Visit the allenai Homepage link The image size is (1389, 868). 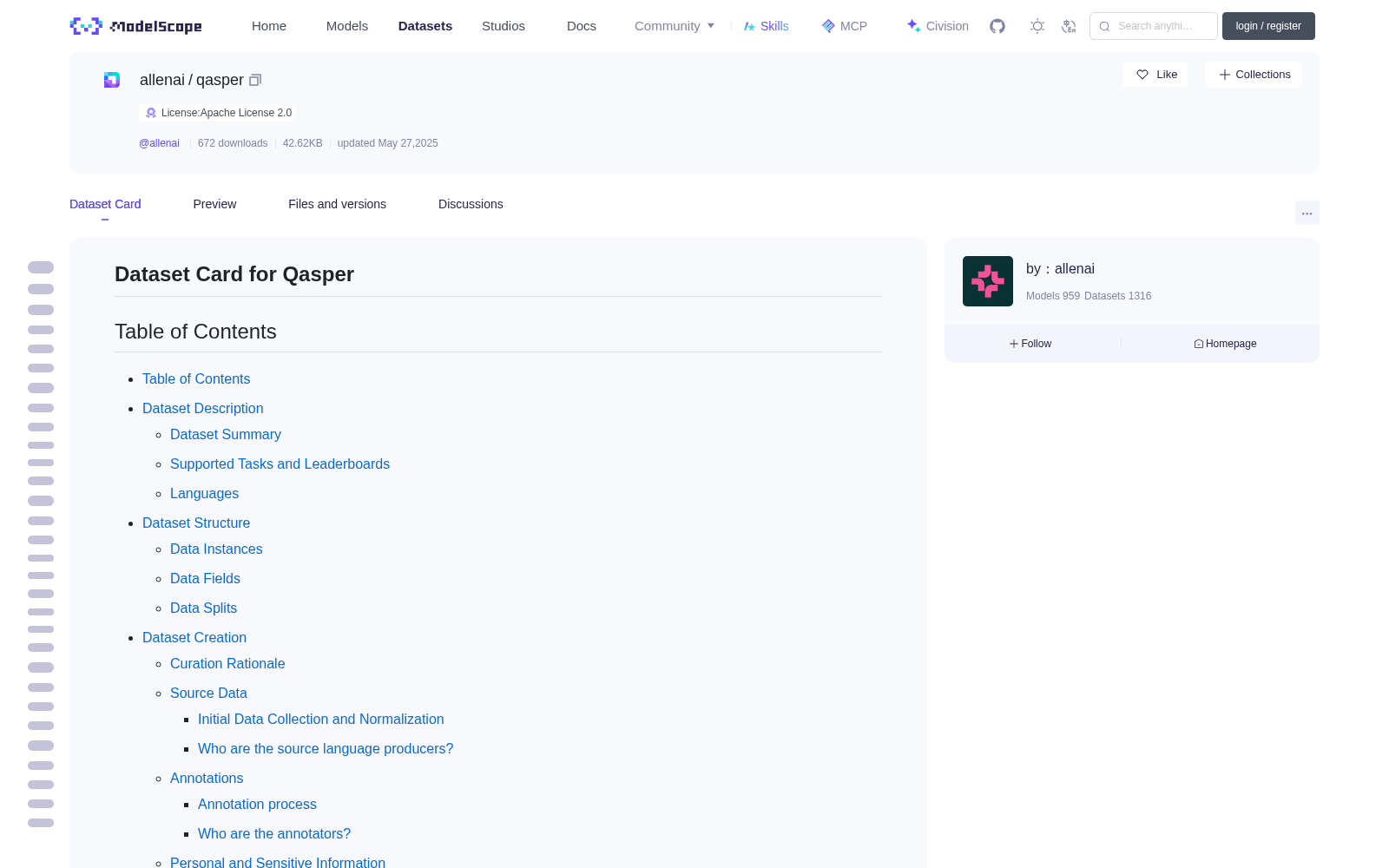click(x=1225, y=344)
